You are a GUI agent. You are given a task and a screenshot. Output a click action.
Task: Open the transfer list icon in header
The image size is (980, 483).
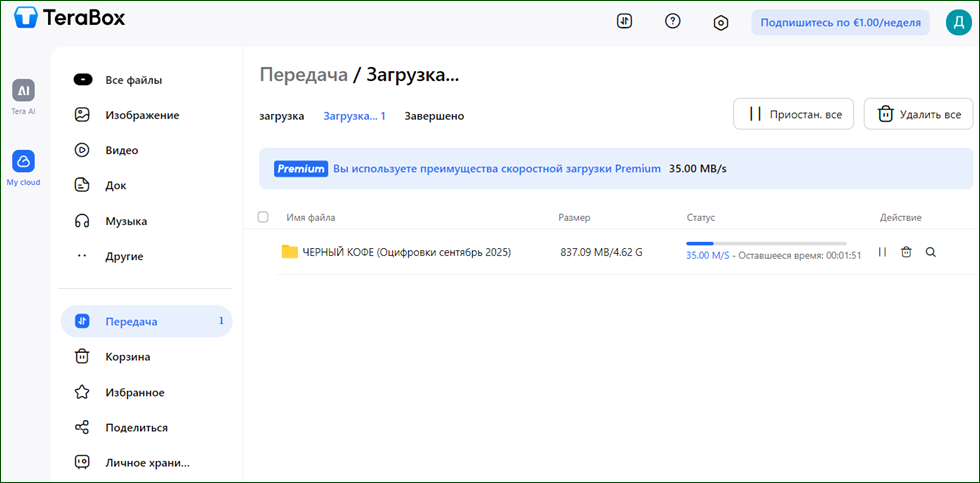pos(624,21)
